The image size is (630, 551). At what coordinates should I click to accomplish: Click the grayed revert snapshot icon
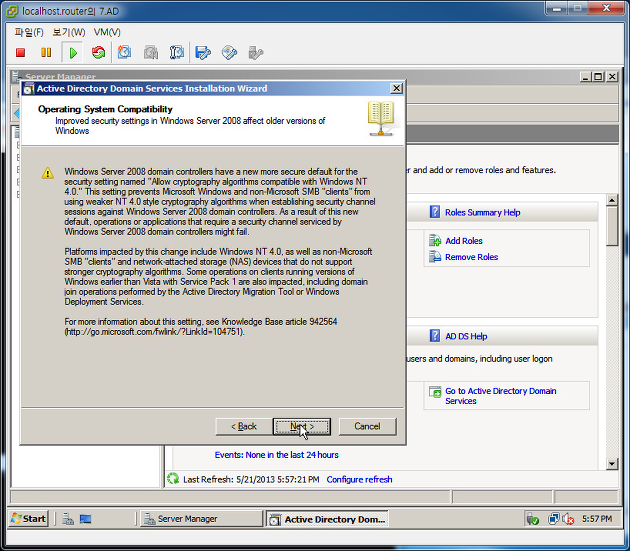coord(151,53)
